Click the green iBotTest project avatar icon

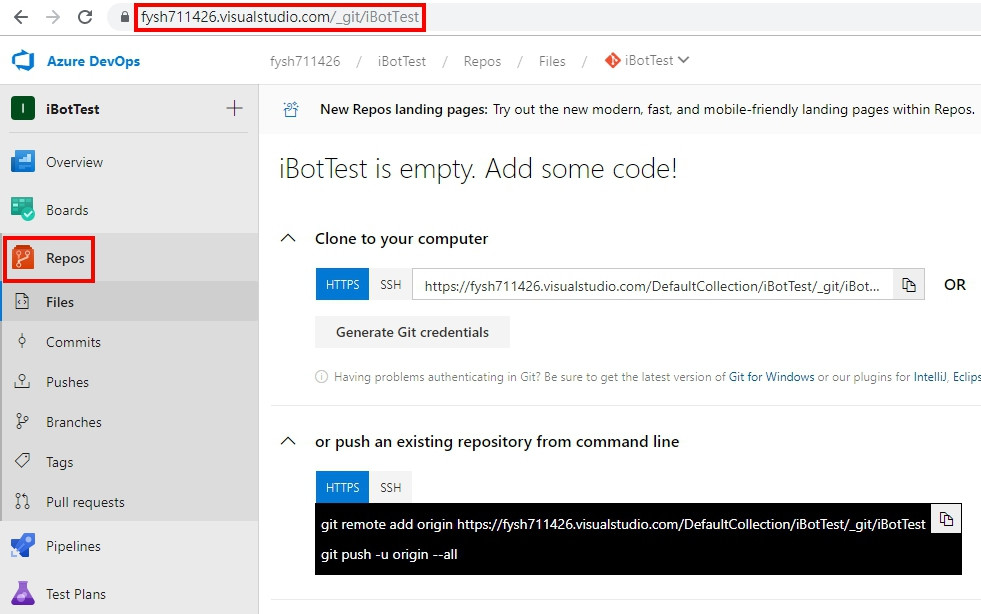tap(23, 108)
